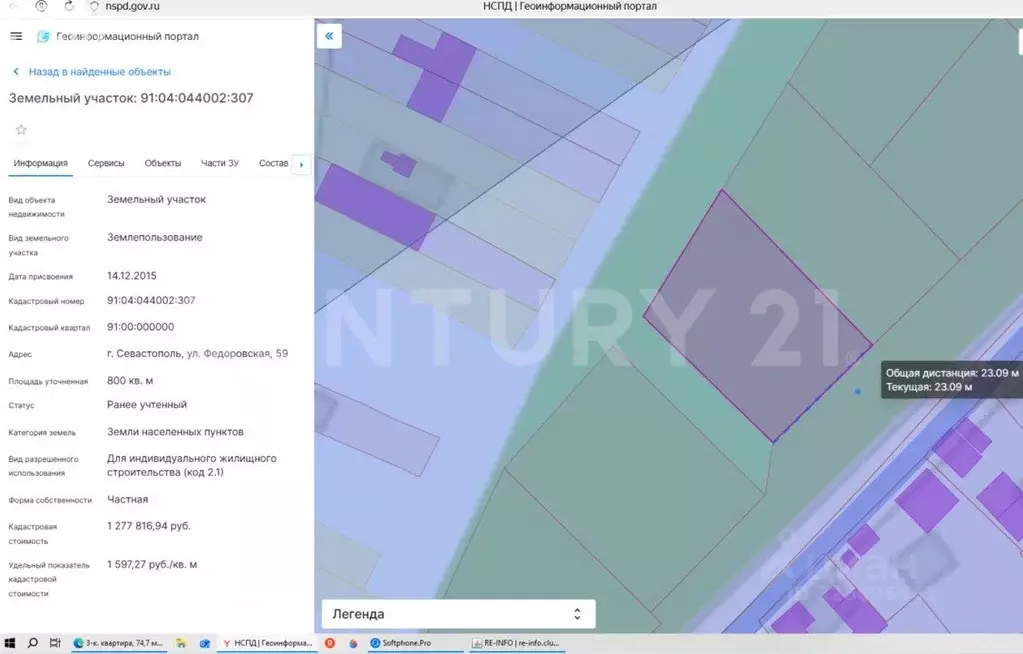1023x654 pixels.
Task: Add land parcel to favorites with star
Action: tap(21, 130)
